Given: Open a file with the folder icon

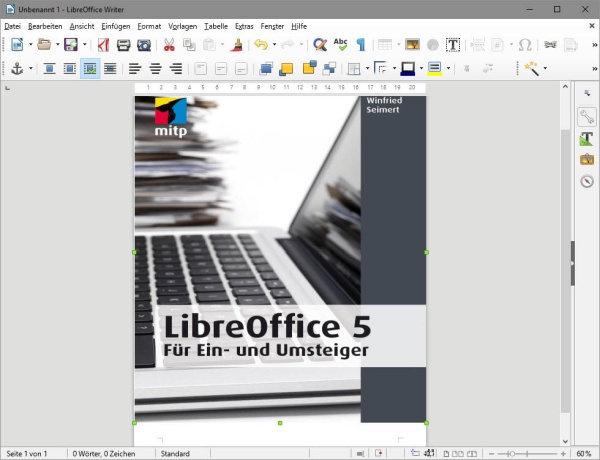Looking at the screenshot, I should 44,45.
